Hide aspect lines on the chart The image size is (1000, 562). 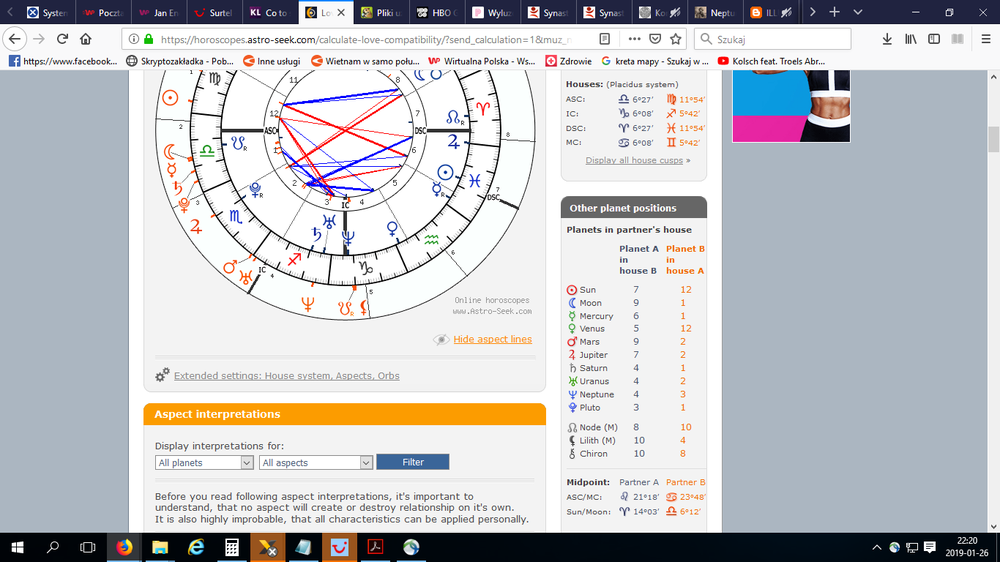[492, 340]
